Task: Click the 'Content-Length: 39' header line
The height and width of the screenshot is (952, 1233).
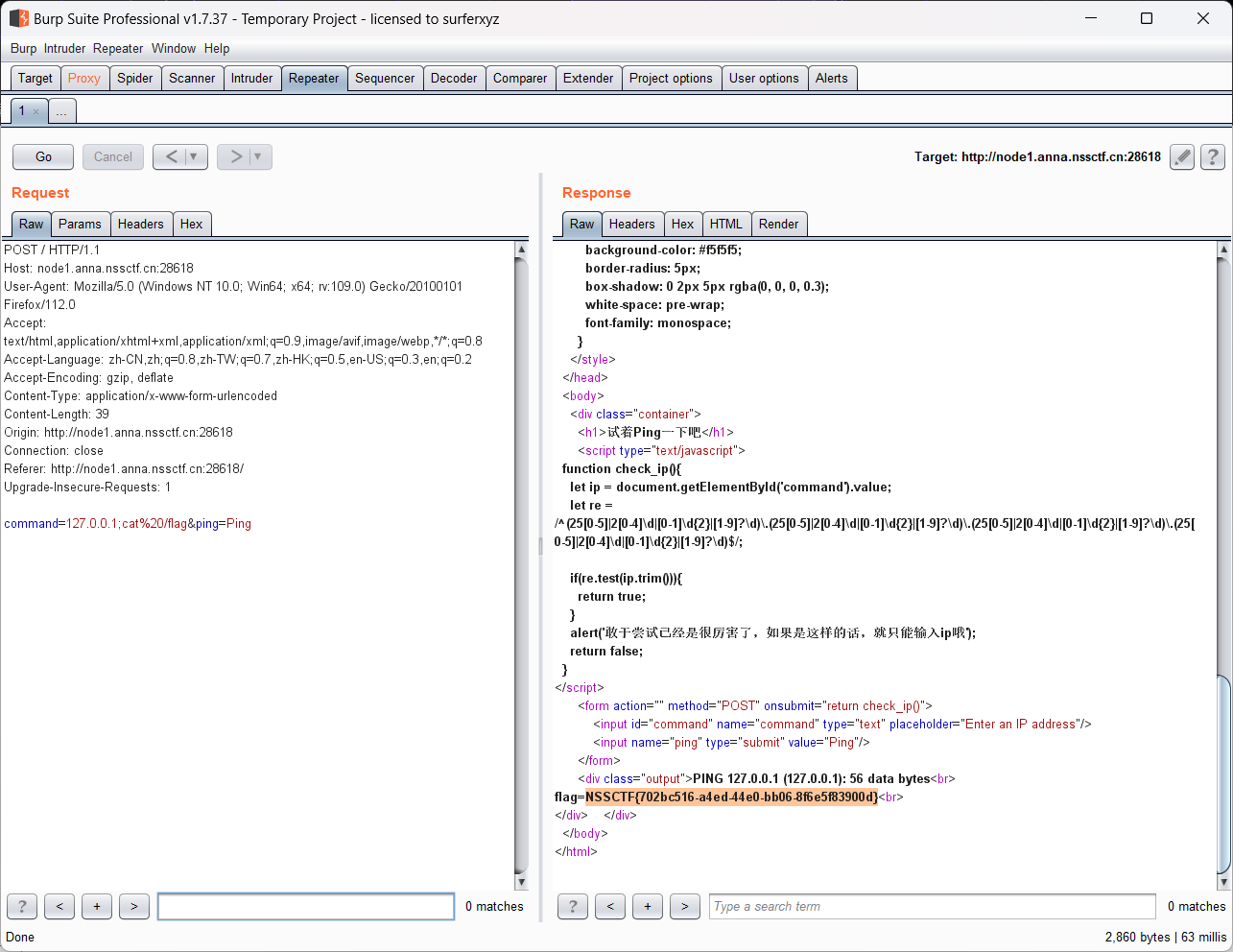Action: coord(57,414)
